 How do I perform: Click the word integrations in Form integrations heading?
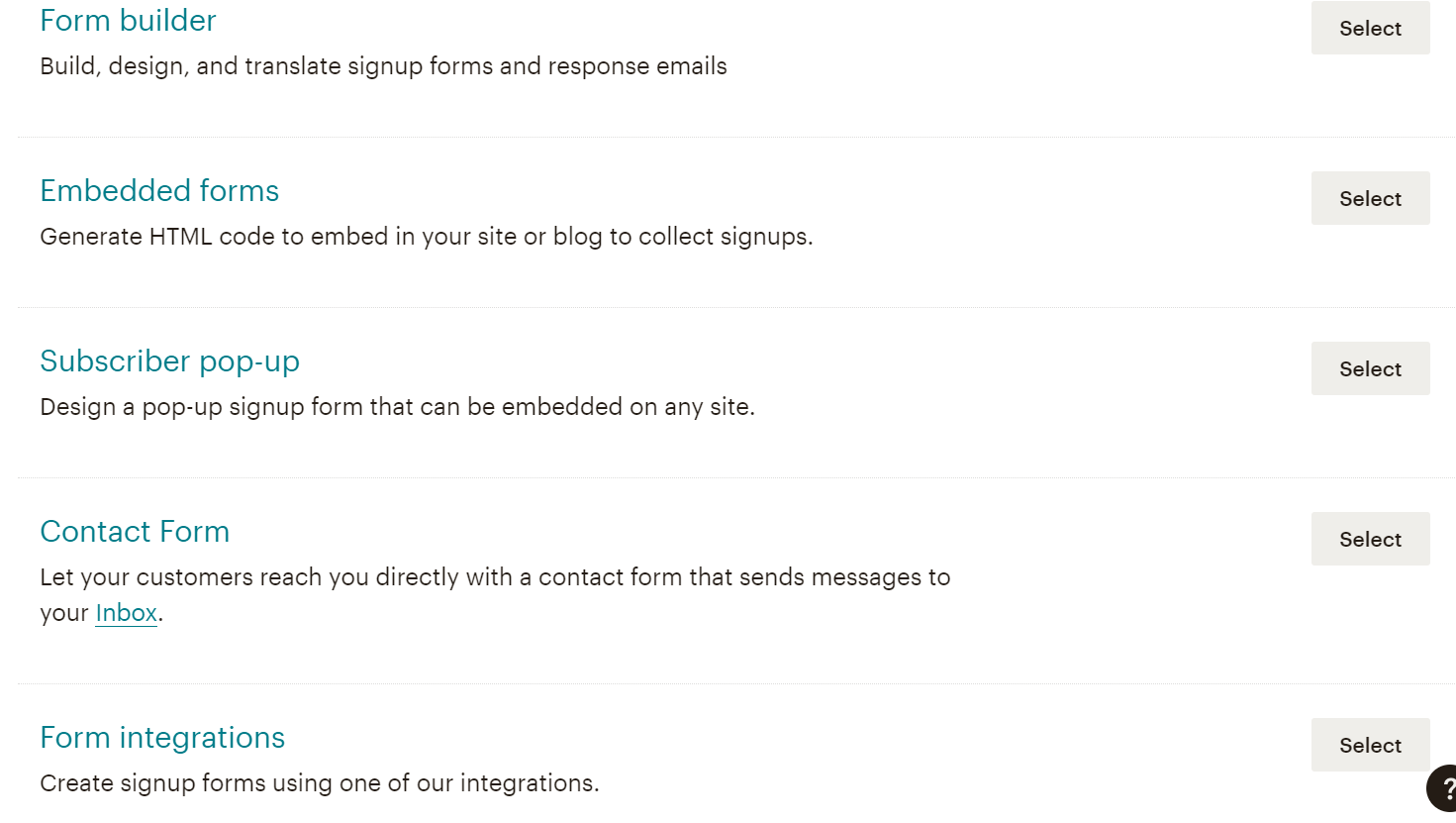click(202, 738)
